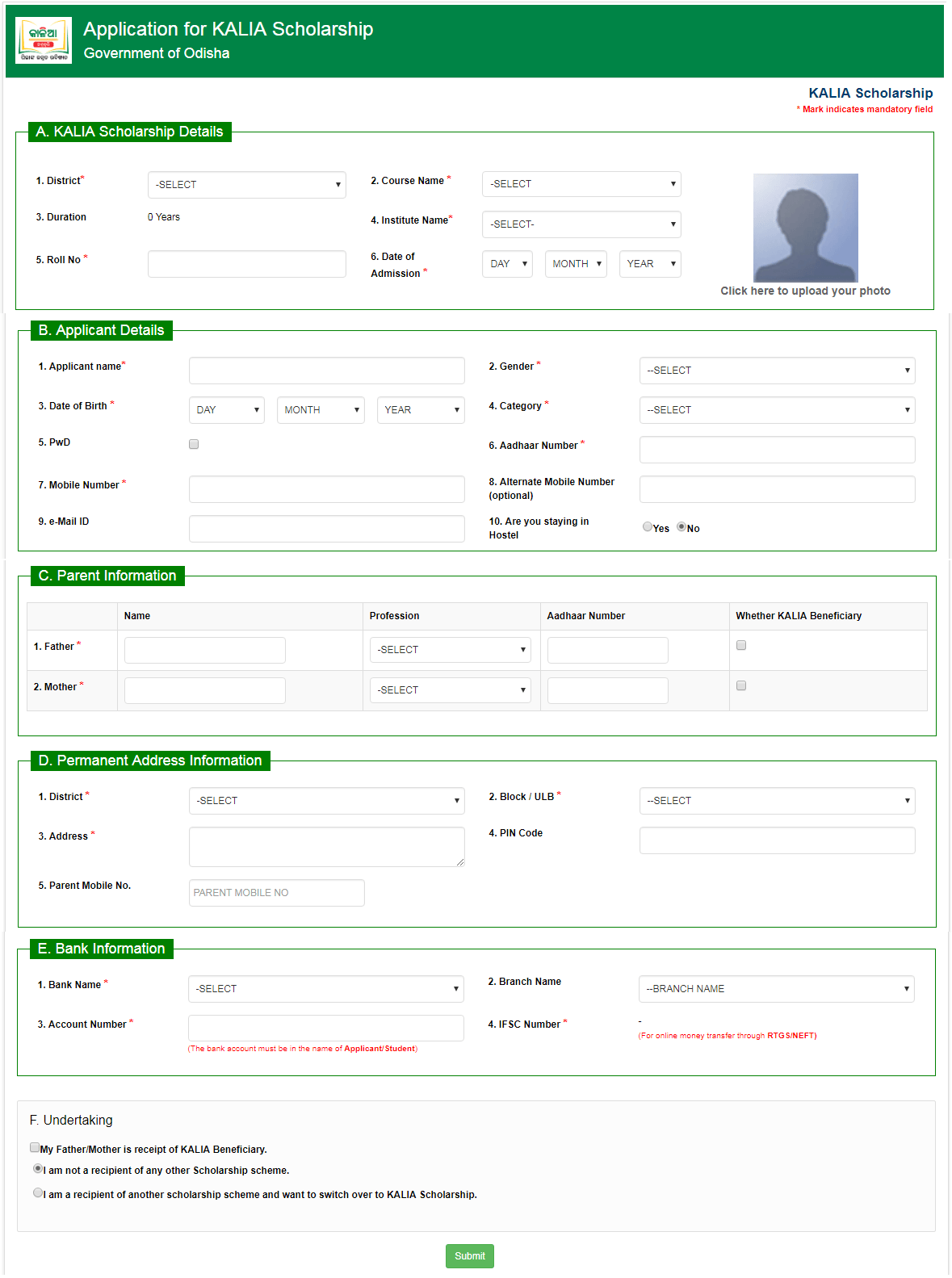The width and height of the screenshot is (952, 1278).
Task: Open the Mother Profession dropdown
Action: coord(451,690)
